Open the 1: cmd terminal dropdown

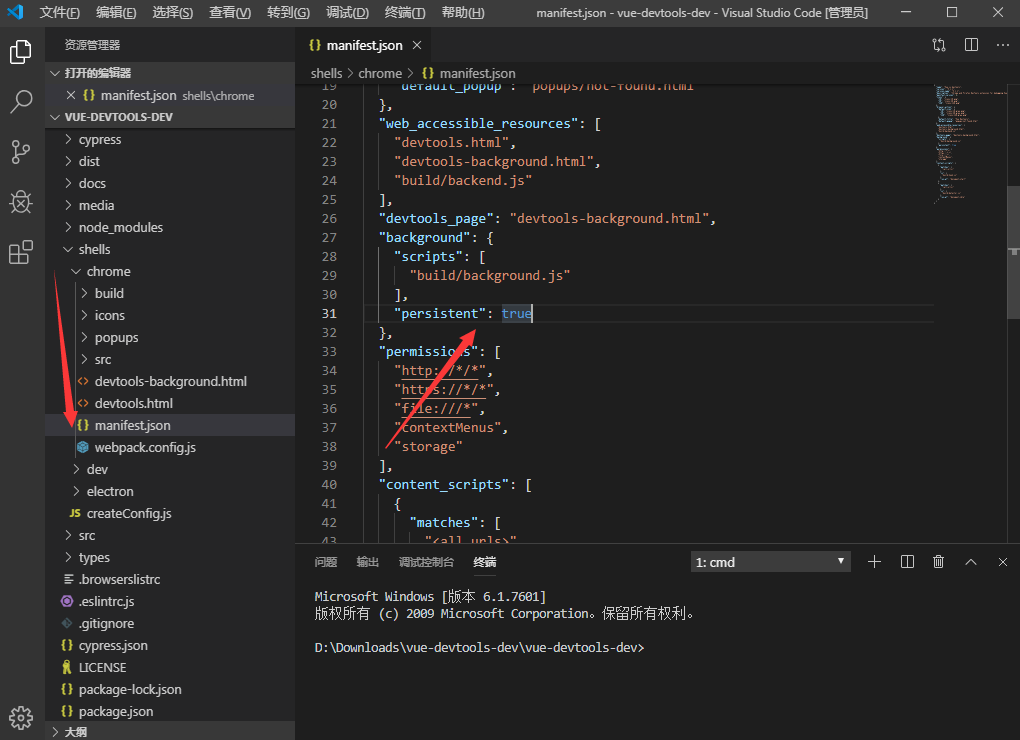770,562
